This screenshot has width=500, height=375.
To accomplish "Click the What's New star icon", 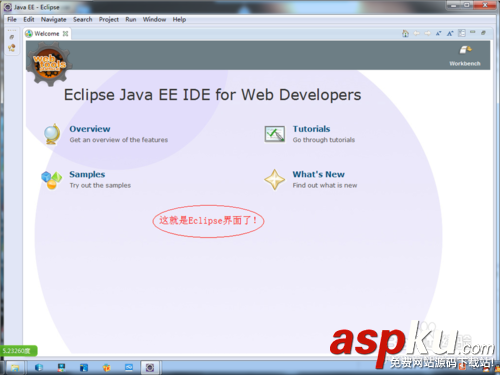I will pyautogui.click(x=275, y=180).
